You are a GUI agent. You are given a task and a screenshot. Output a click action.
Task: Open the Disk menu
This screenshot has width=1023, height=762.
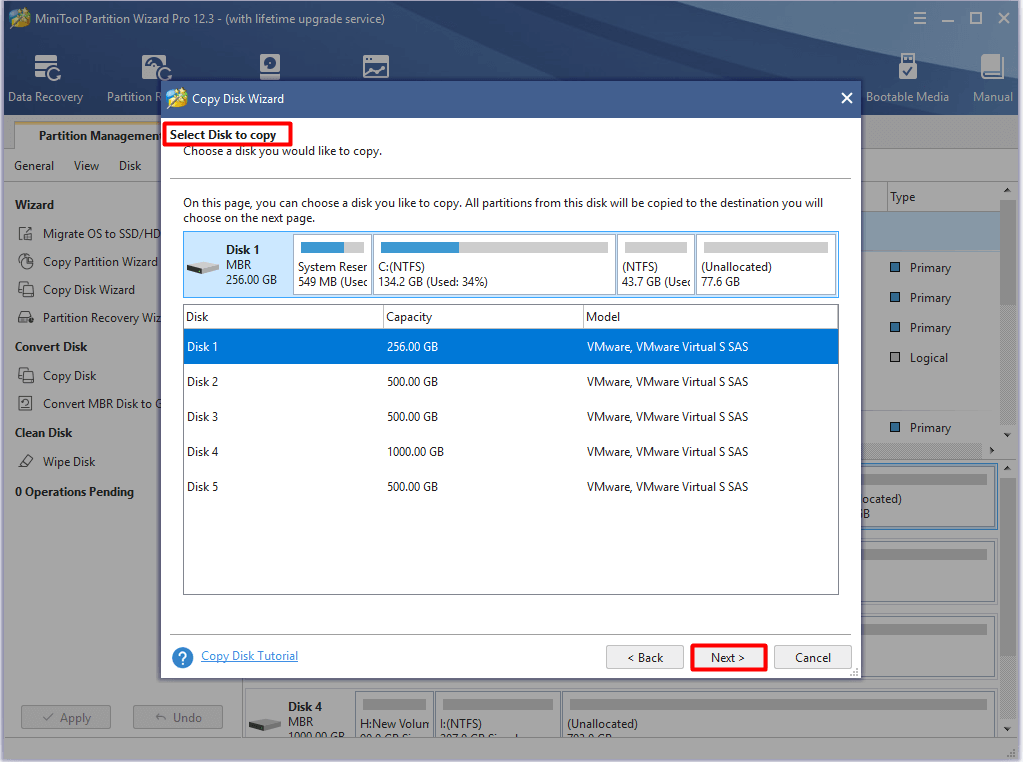coord(130,166)
